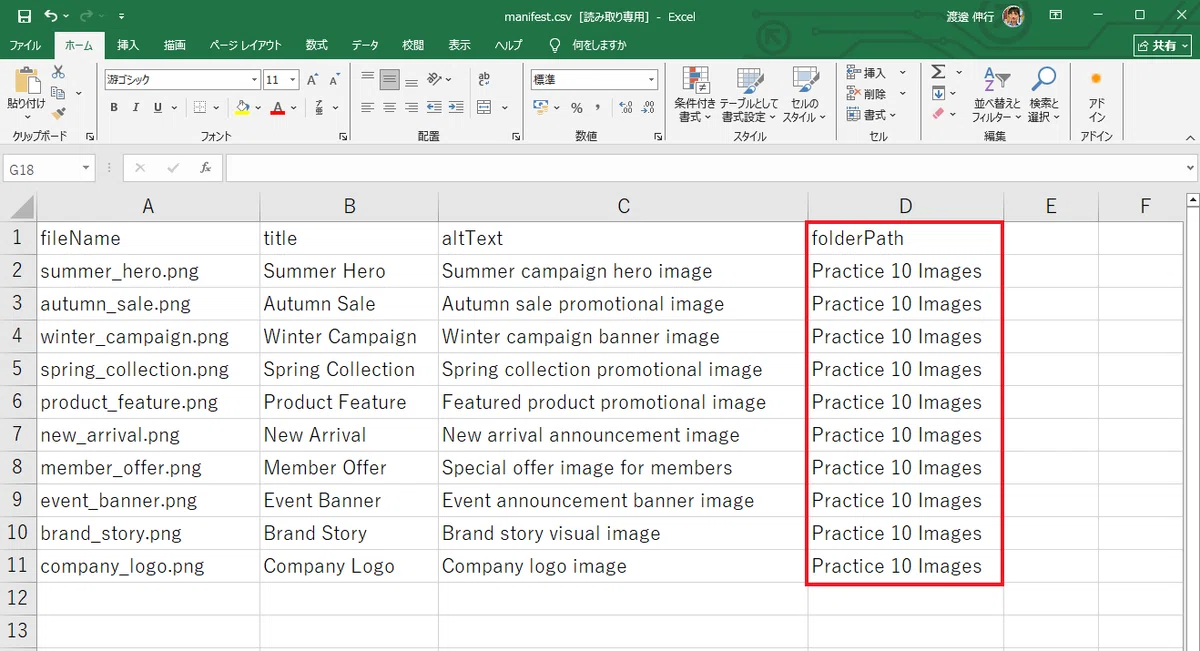
Task: Click the 何をしますか search box
Action: point(599,45)
